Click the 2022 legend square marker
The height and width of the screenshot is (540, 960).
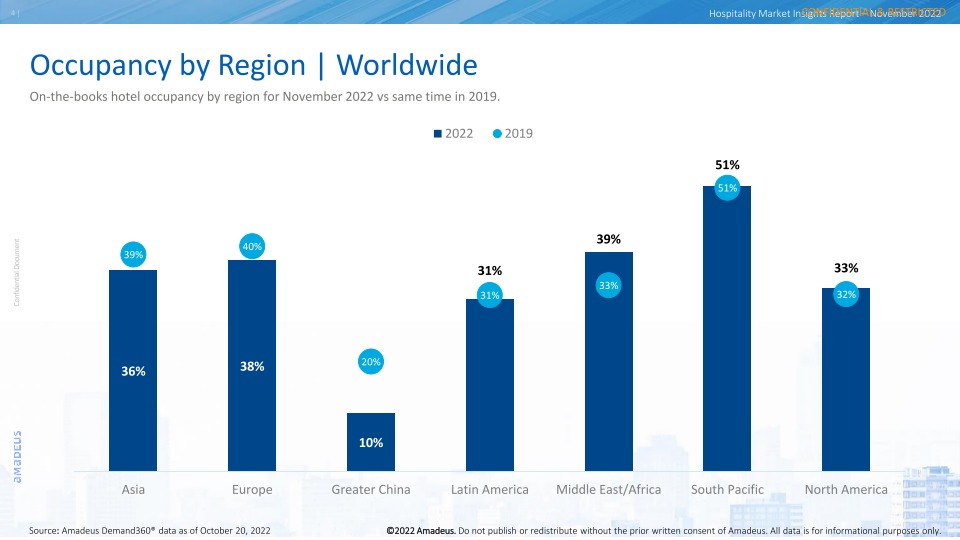[x=438, y=134]
